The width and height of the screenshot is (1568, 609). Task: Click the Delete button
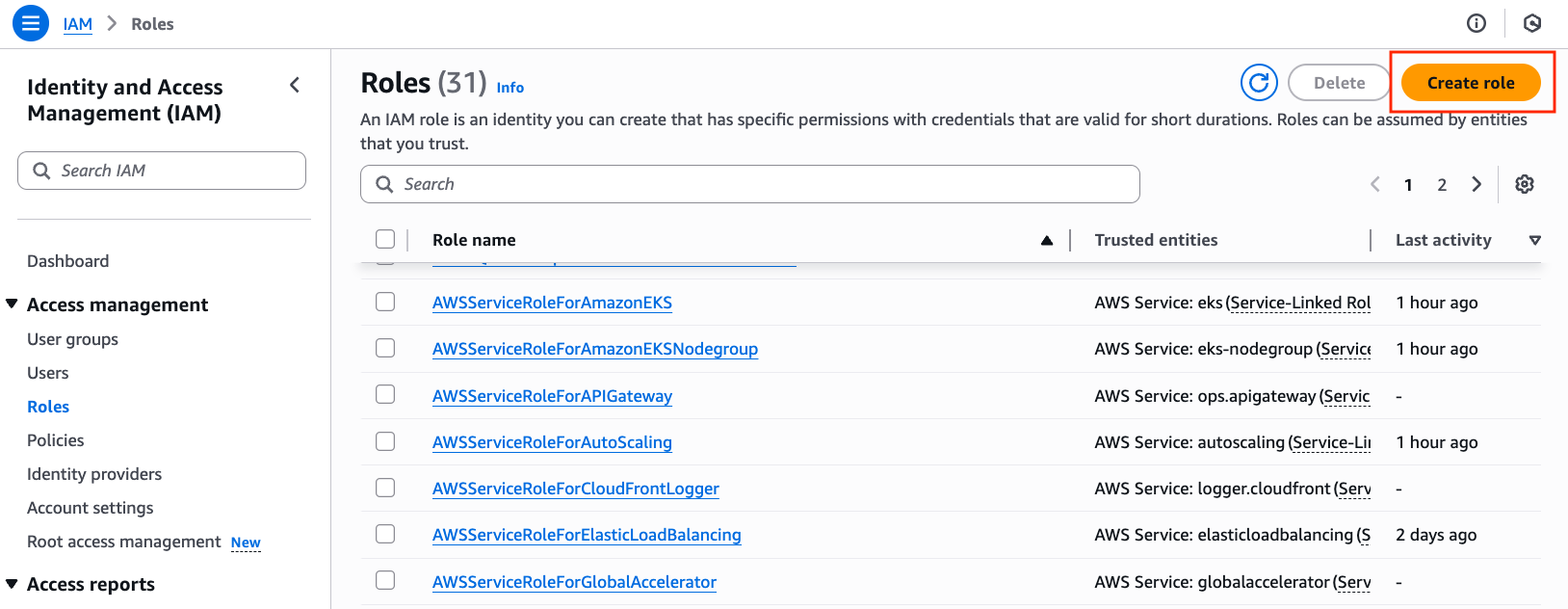pyautogui.click(x=1339, y=83)
